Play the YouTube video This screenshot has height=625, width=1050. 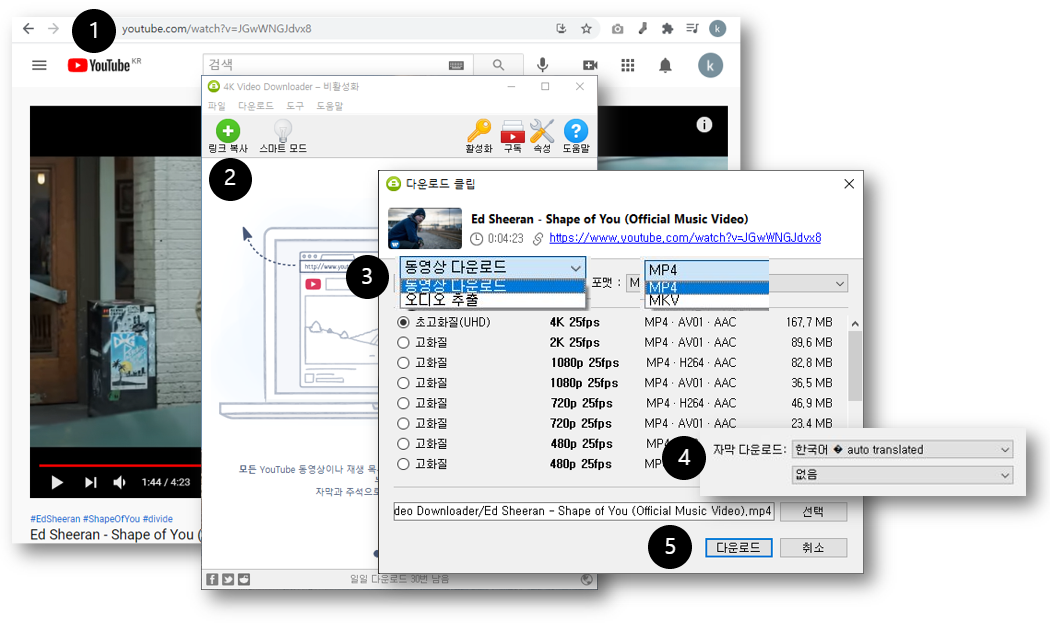[57, 482]
